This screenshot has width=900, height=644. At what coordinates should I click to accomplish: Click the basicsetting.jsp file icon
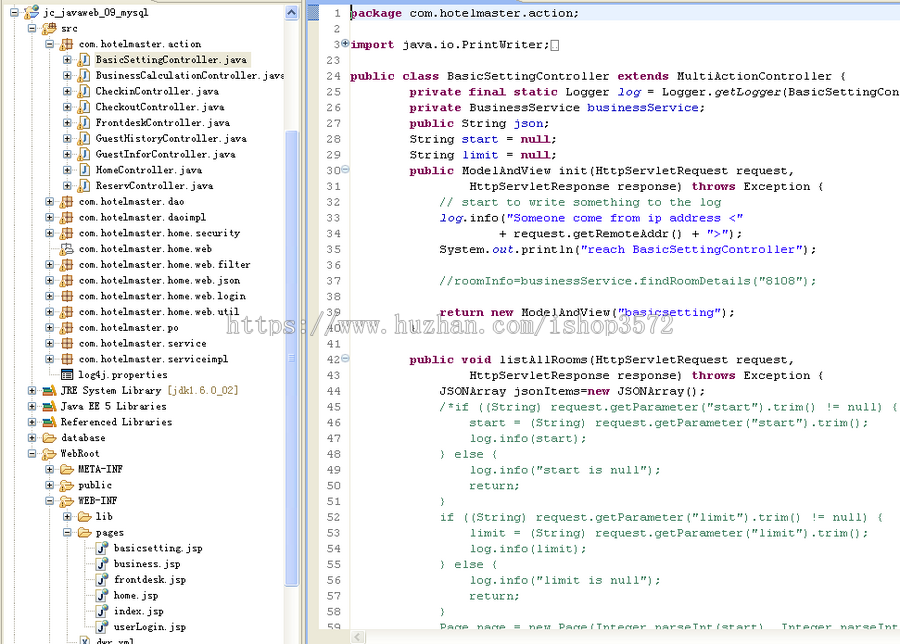coord(102,548)
